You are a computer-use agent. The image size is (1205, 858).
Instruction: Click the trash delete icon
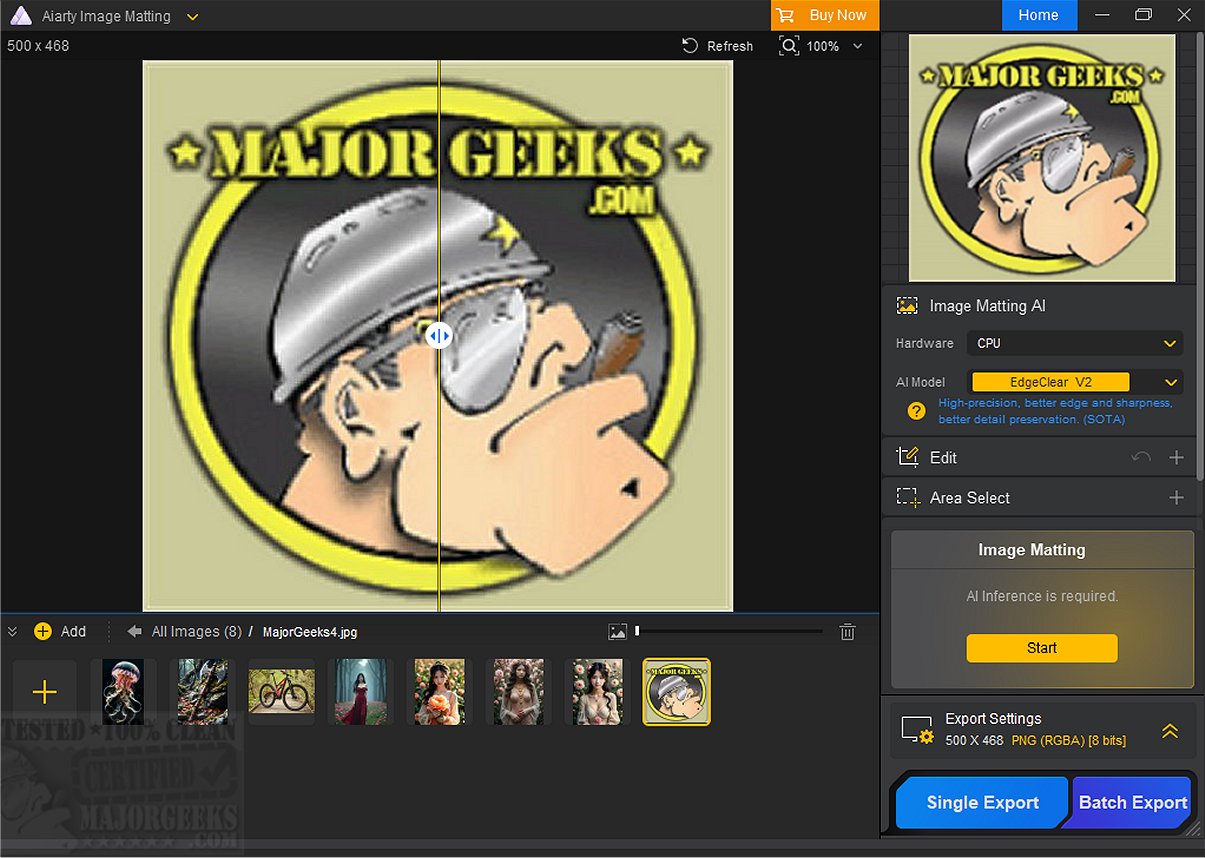click(x=847, y=632)
